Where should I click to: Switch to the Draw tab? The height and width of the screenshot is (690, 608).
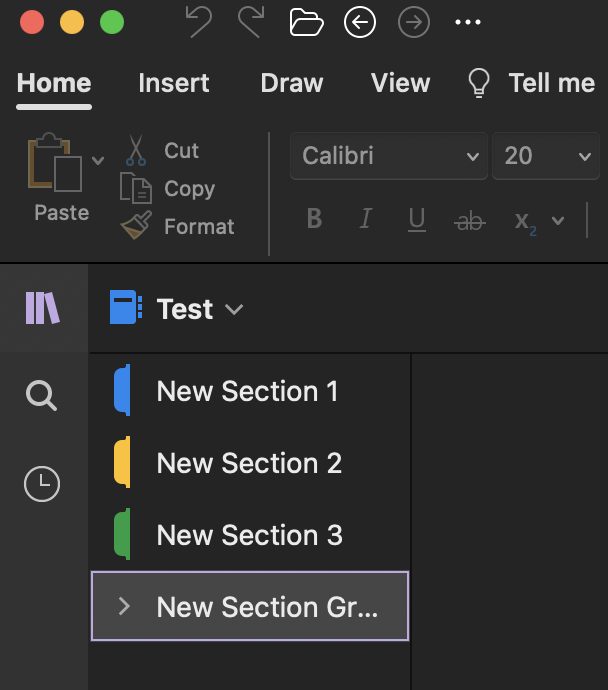coord(292,83)
